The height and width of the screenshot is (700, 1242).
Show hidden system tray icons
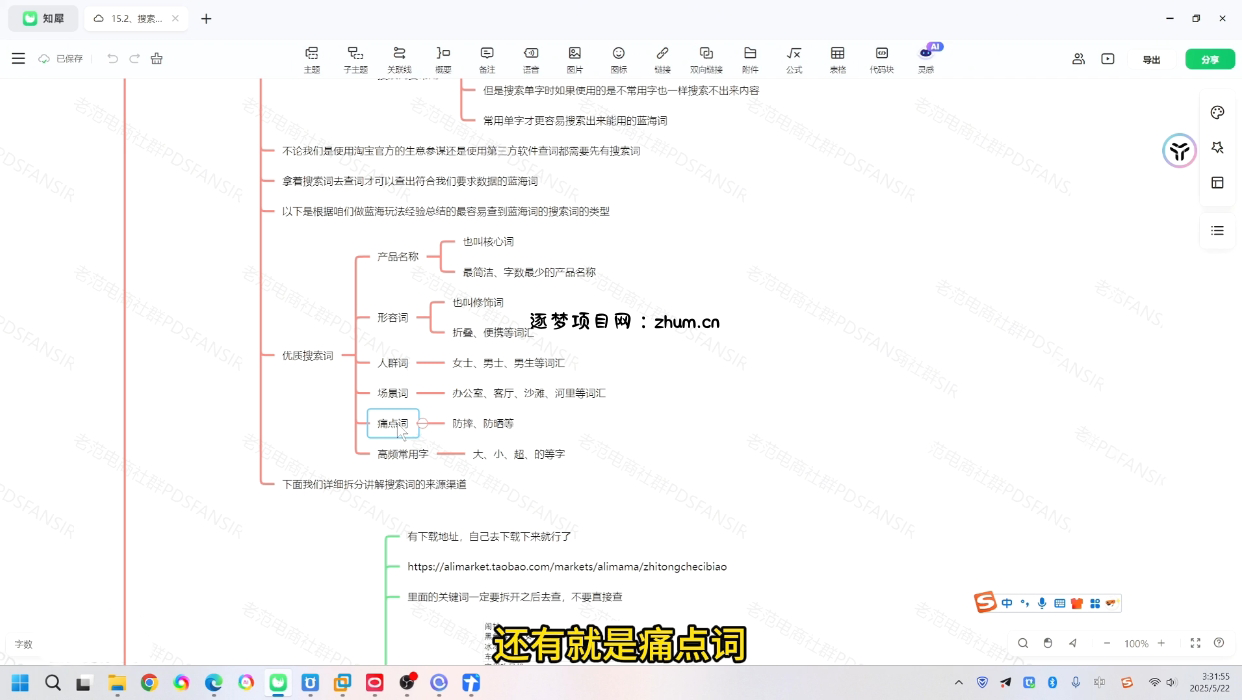[958, 683]
